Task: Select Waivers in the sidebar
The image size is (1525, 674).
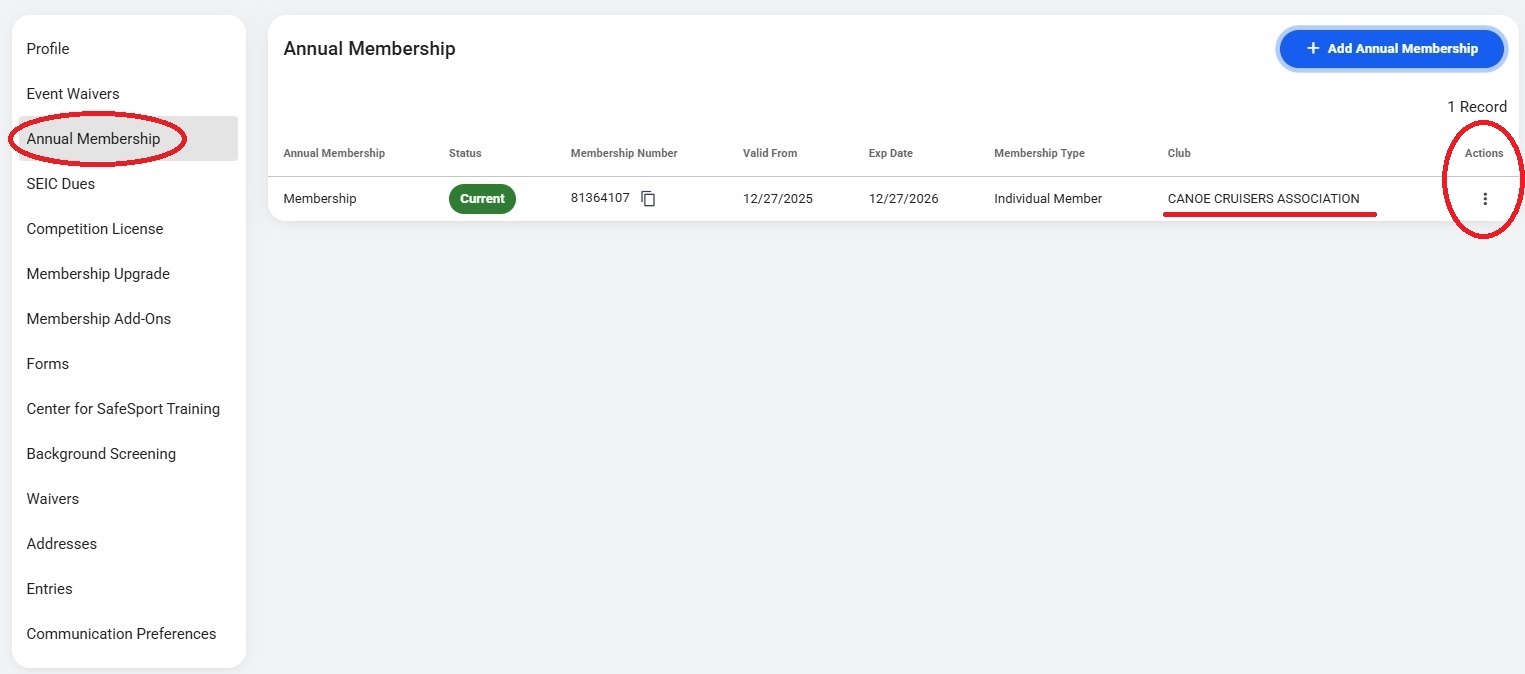Action: coord(53,499)
